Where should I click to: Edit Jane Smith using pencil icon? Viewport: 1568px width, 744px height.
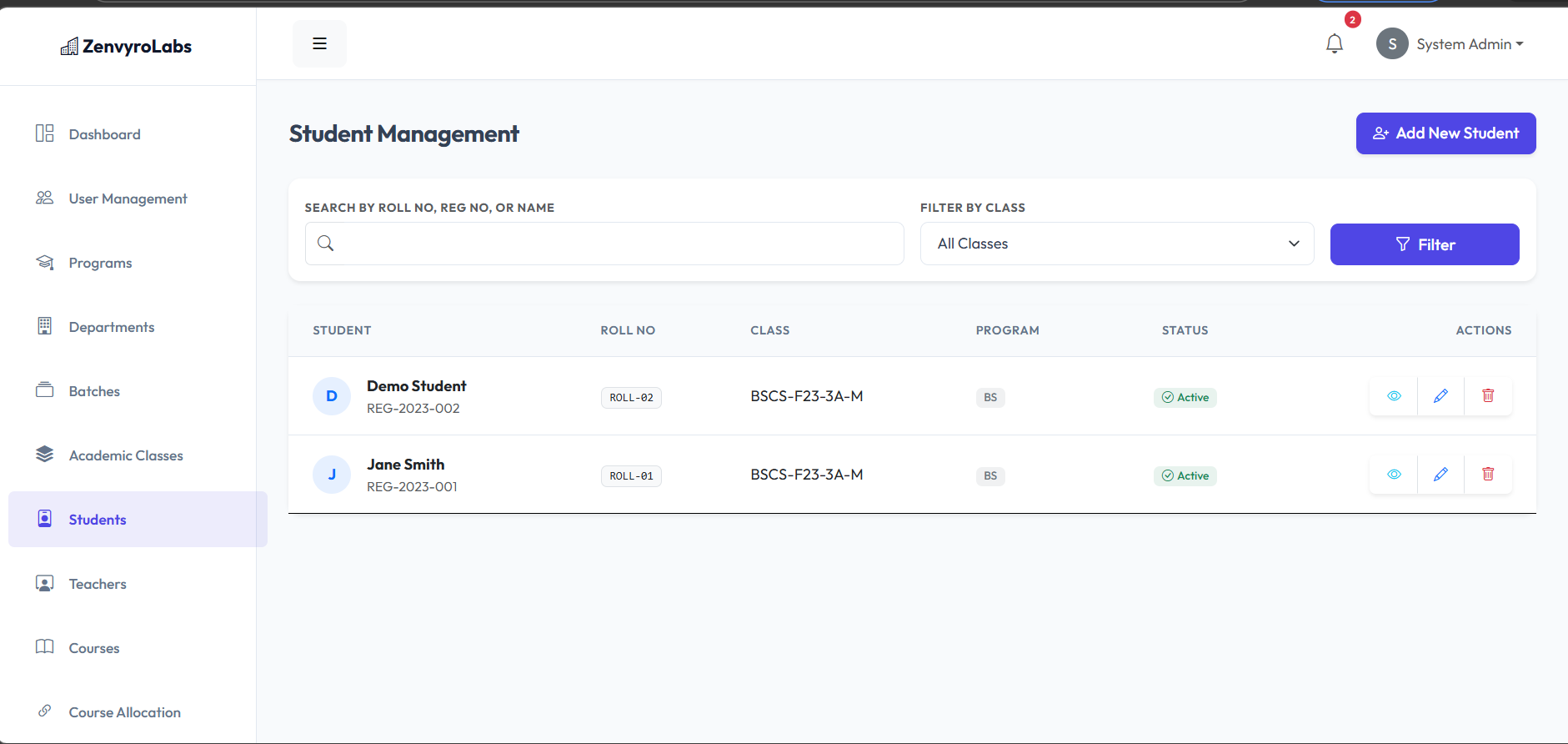pos(1440,475)
